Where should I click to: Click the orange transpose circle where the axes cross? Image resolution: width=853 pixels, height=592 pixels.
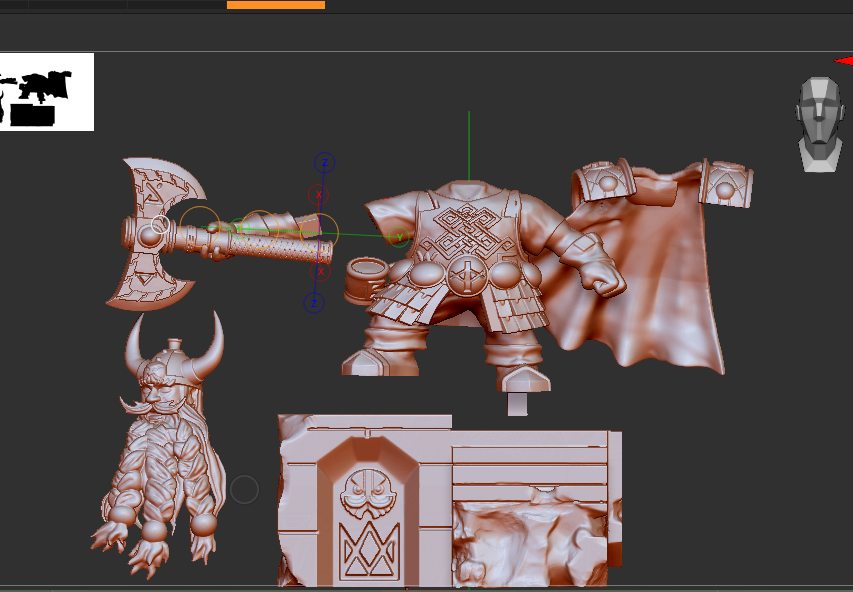pyautogui.click(x=319, y=232)
